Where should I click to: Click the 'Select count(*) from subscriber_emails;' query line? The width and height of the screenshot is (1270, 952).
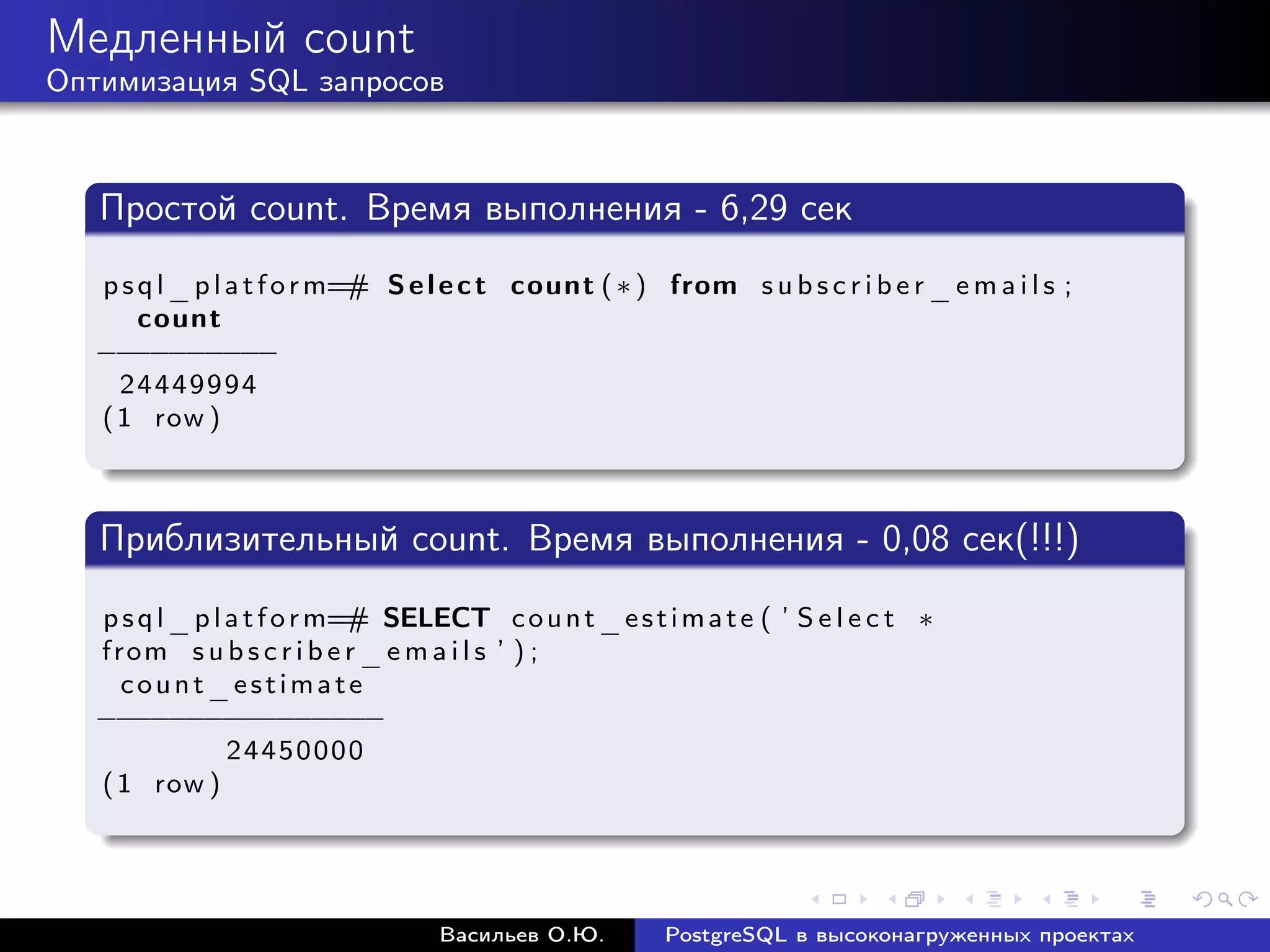[587, 286]
